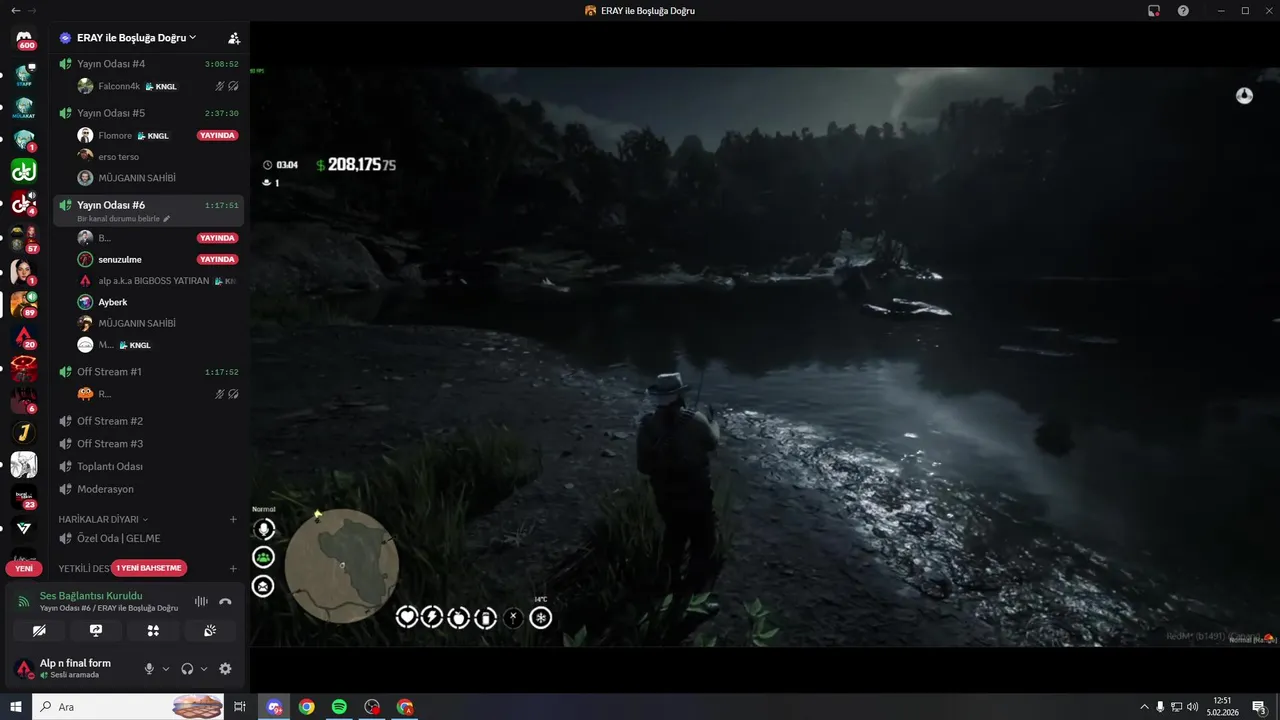Join Off Stream #1 voice channel
Screen dimensions: 1280x720
(x=148, y=372)
